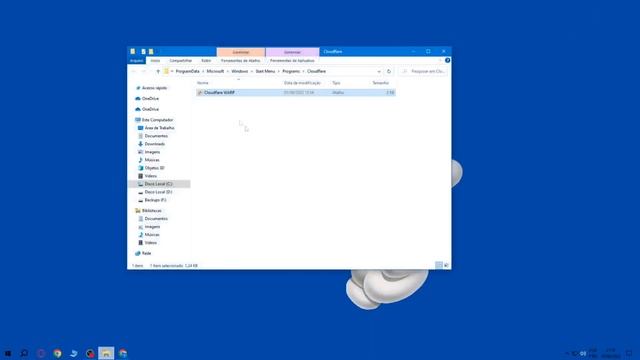Open the Exibir ribbon tab
640x360 pixels.
[x=206, y=60]
